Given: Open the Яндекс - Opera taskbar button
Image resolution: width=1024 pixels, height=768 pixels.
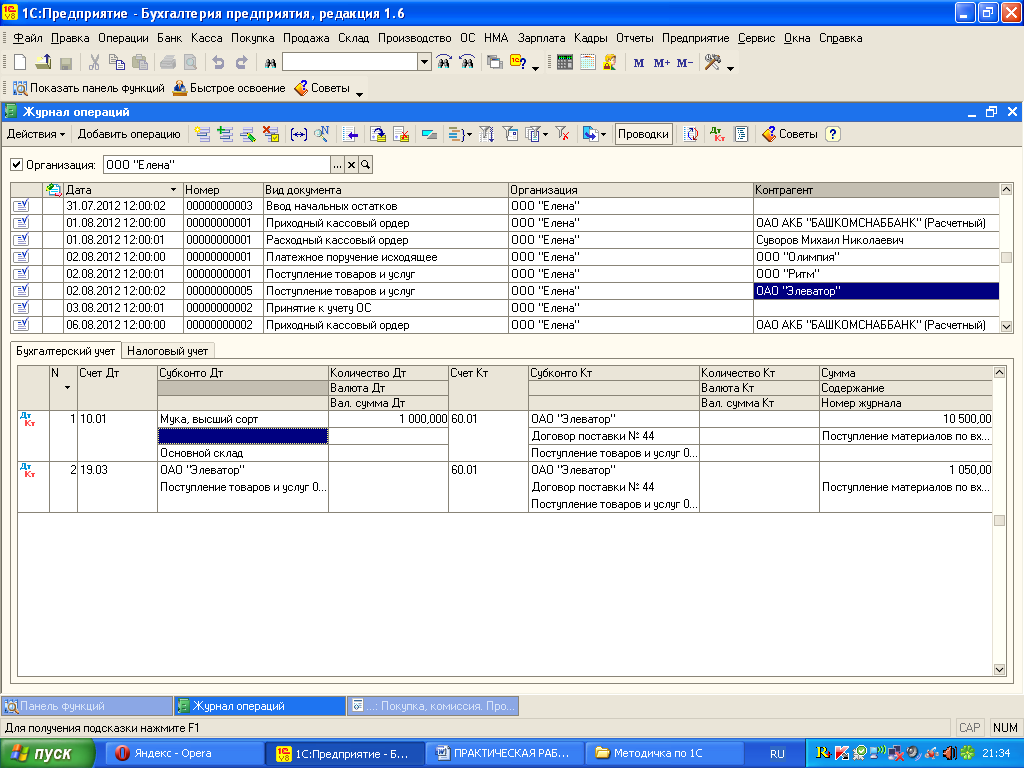Looking at the screenshot, I should click(x=183, y=753).
